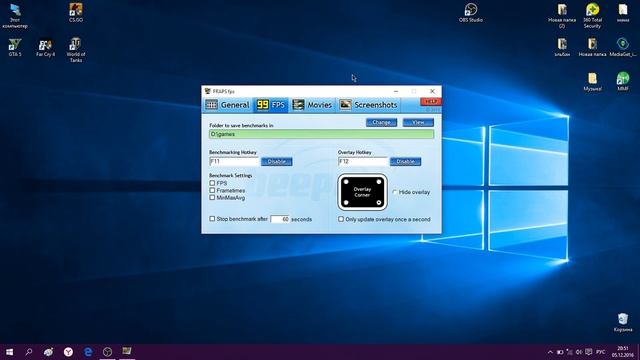Click the benchmarks folder path field

click(321, 134)
